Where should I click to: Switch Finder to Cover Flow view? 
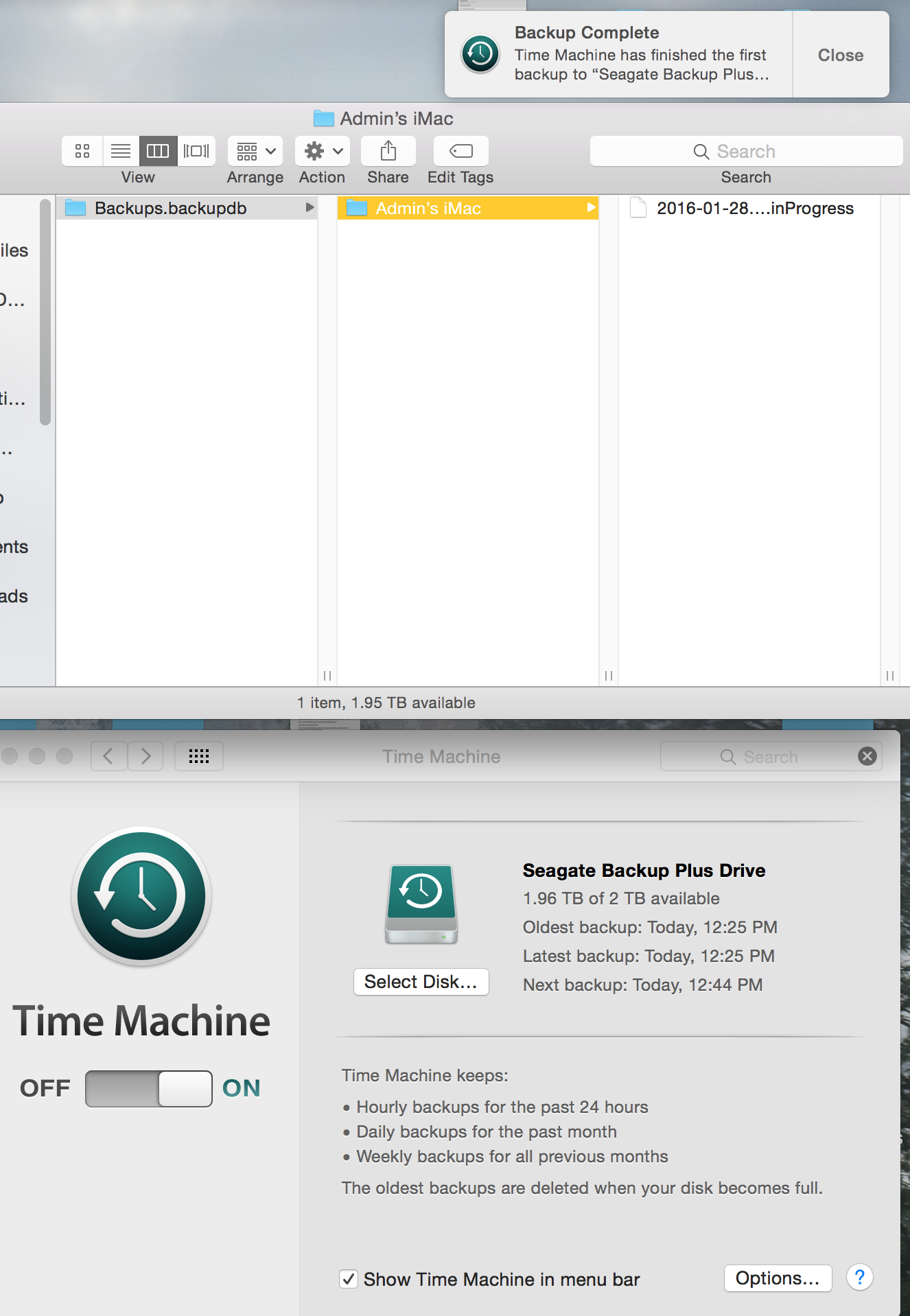[196, 151]
